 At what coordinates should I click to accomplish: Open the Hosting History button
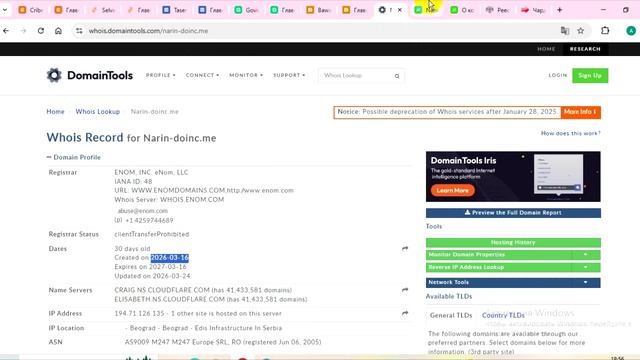(513, 242)
